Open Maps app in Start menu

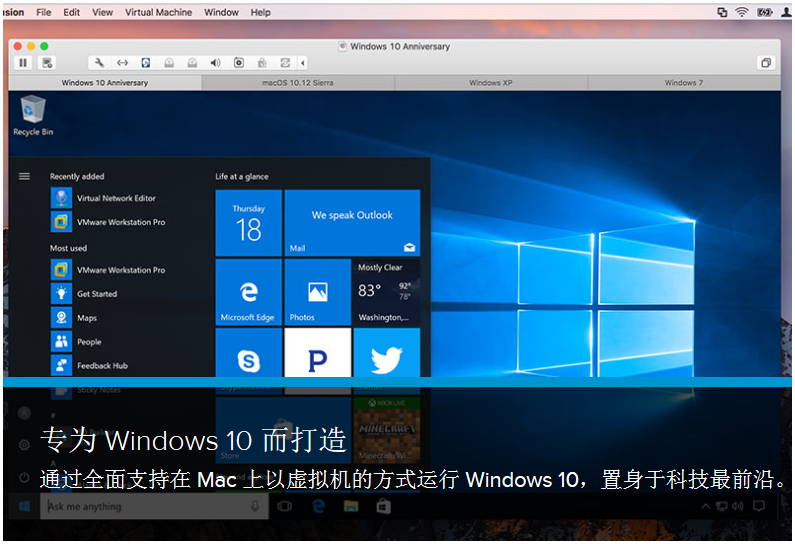pyautogui.click(x=74, y=318)
